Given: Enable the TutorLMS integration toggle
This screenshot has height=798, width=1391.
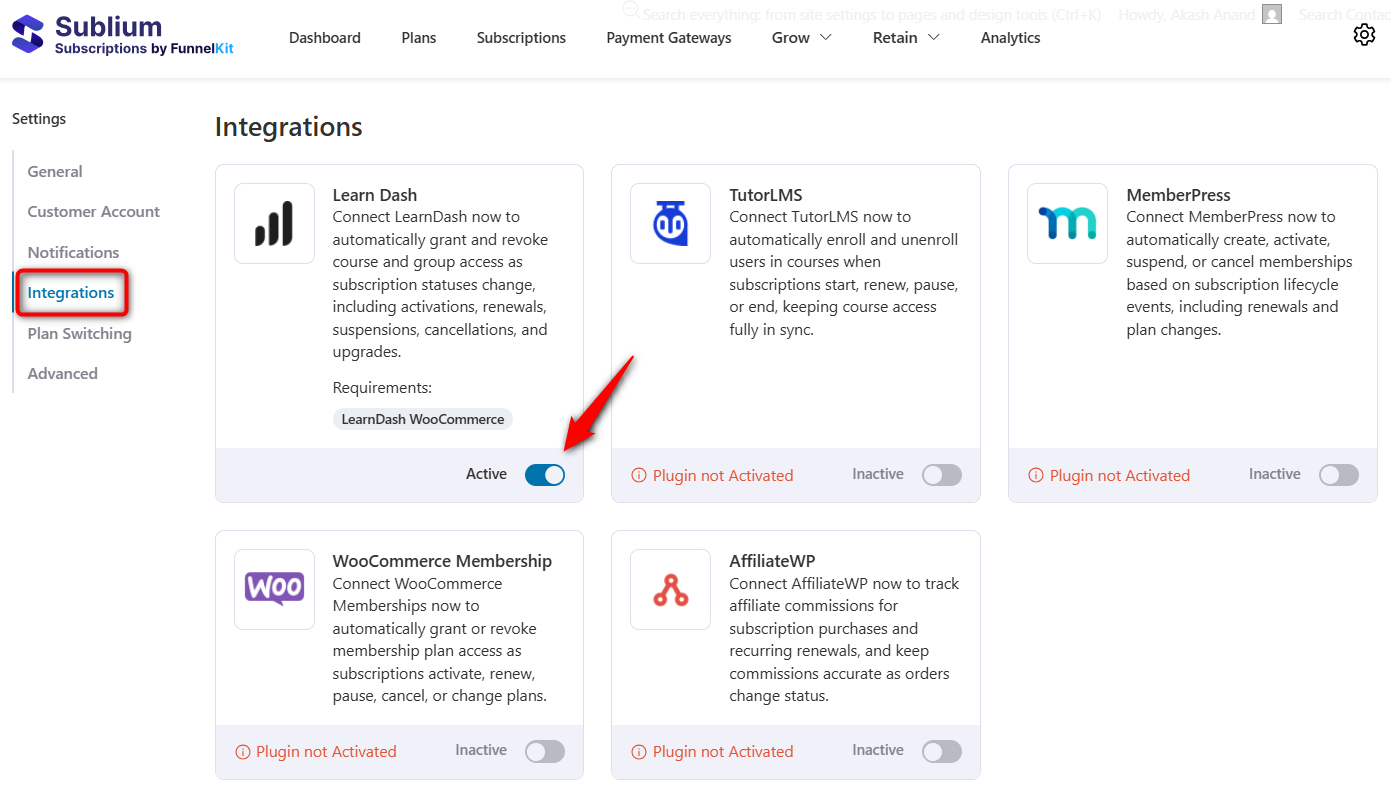Looking at the screenshot, I should coord(941,475).
